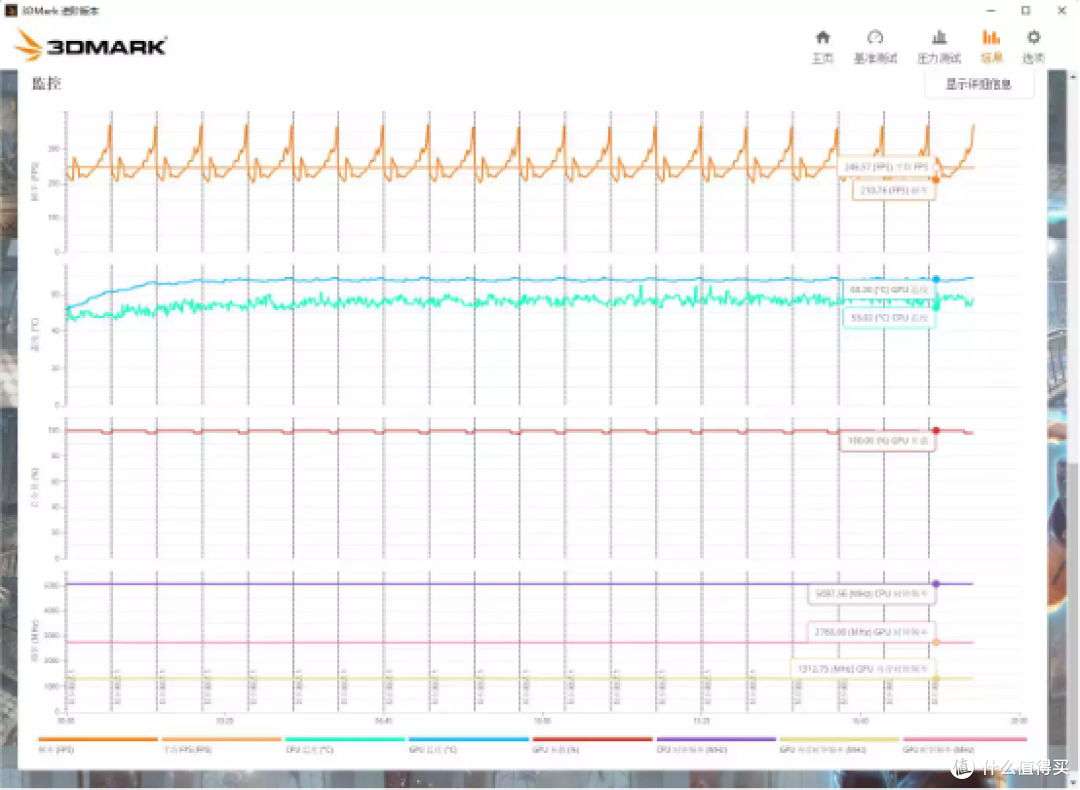Click the 210.76 (FPS) frame rate tooltip
The width and height of the screenshot is (1080, 790).
894,190
